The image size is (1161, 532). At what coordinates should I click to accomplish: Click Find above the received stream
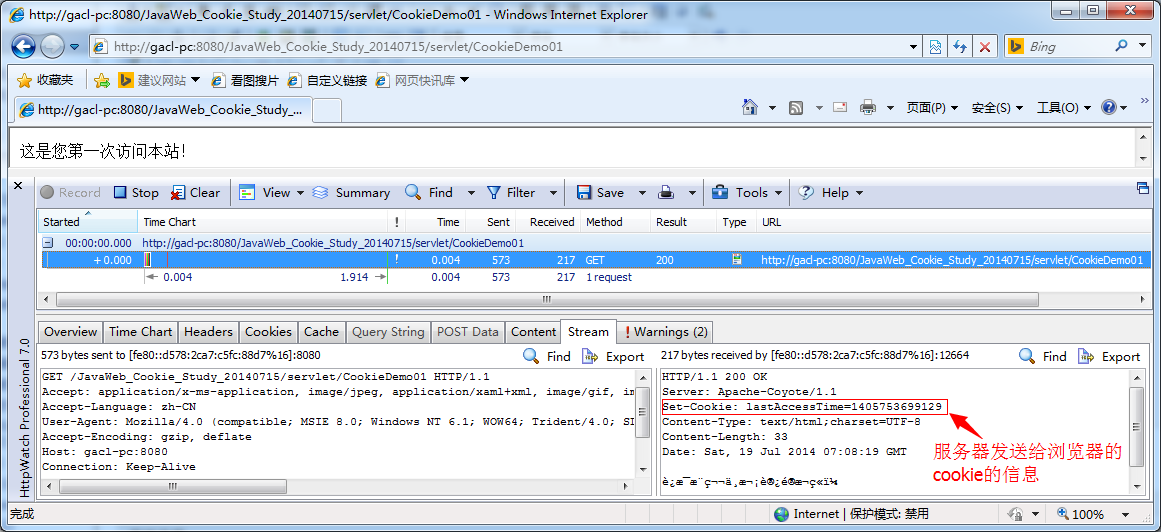click(1043, 356)
